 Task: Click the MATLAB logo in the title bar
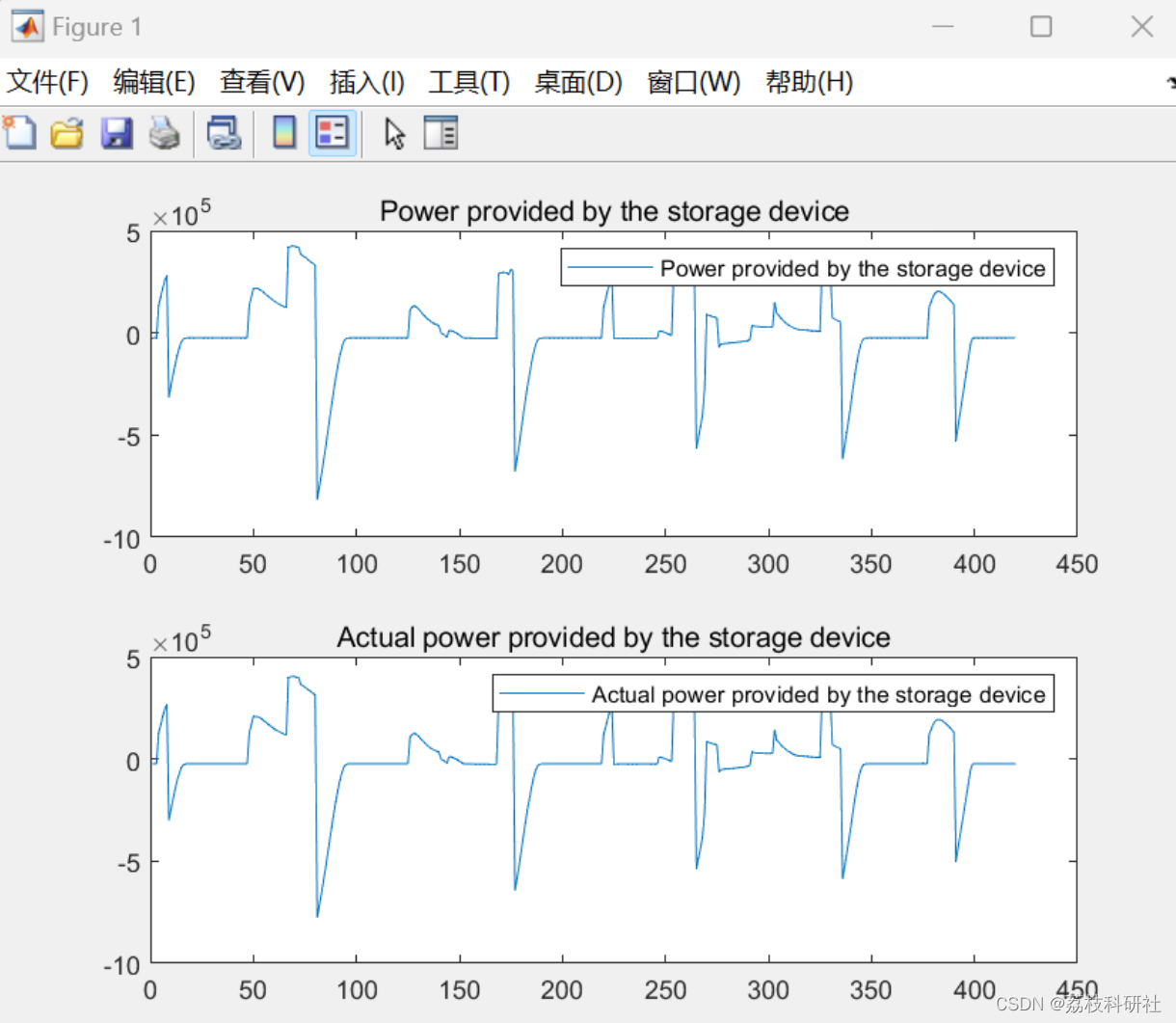[27, 26]
